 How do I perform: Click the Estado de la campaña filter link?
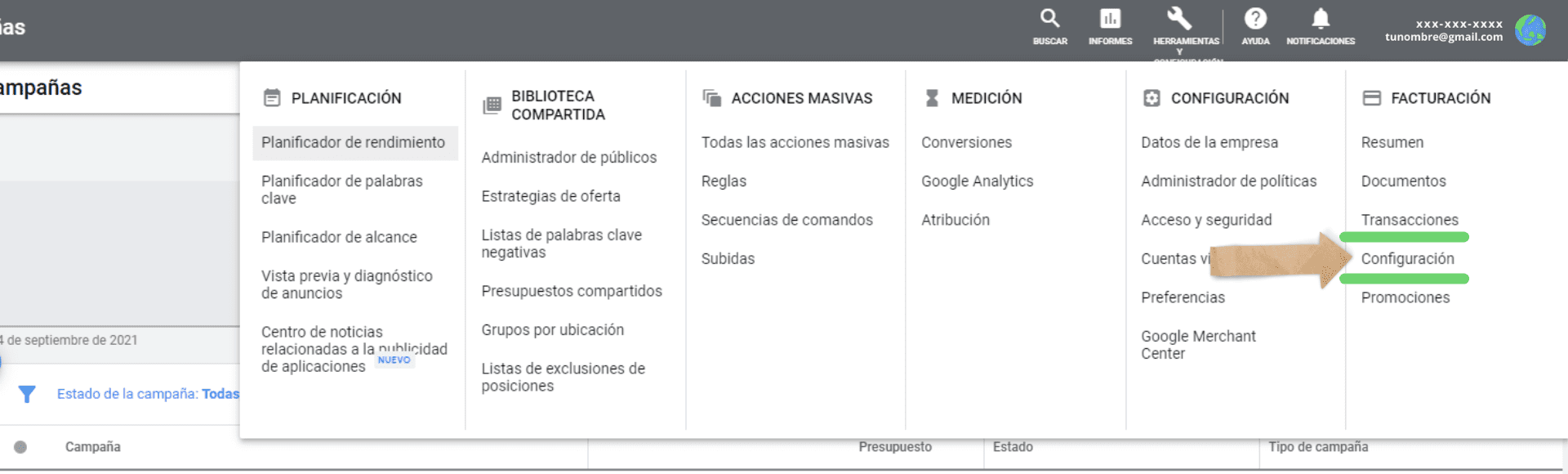coord(148,394)
